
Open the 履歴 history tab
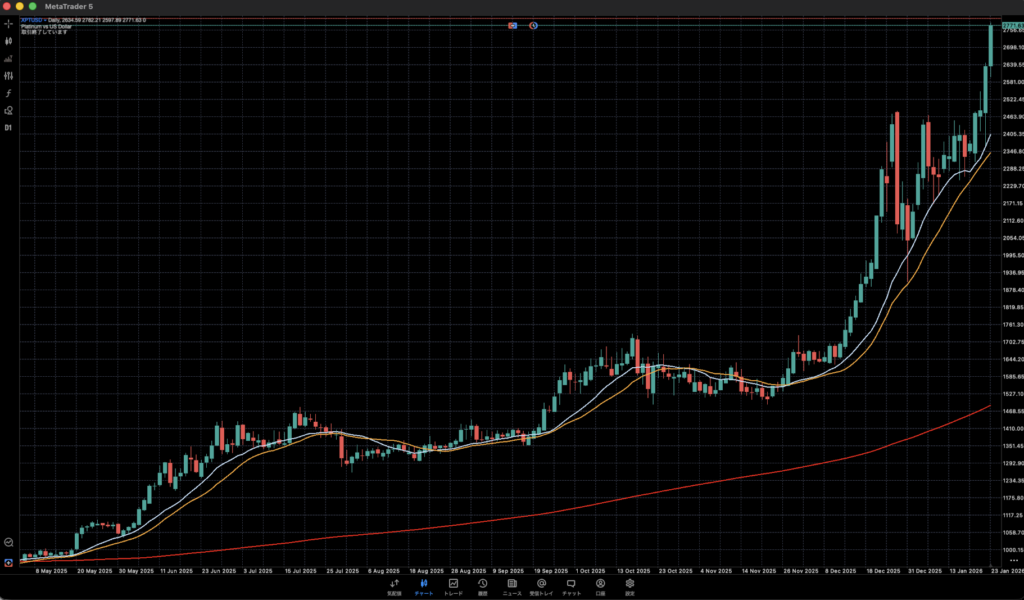[x=482, y=586]
